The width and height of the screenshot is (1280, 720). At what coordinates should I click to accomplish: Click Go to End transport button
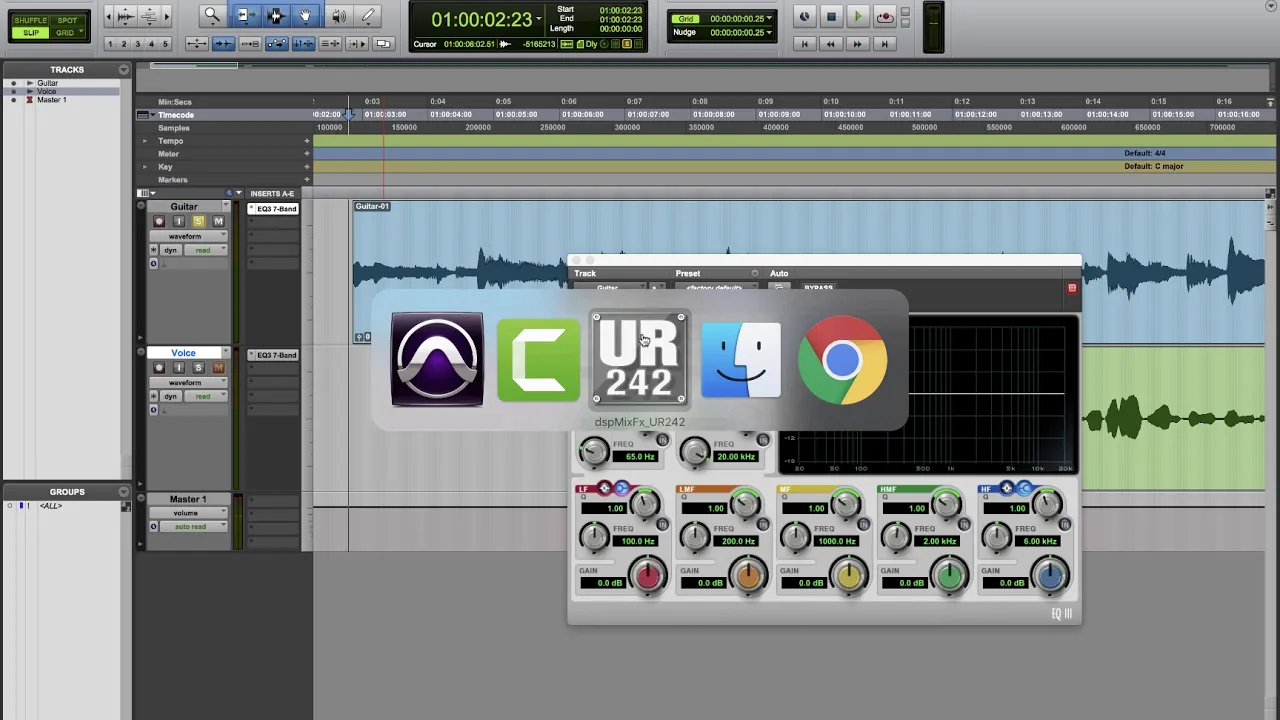coord(883,44)
